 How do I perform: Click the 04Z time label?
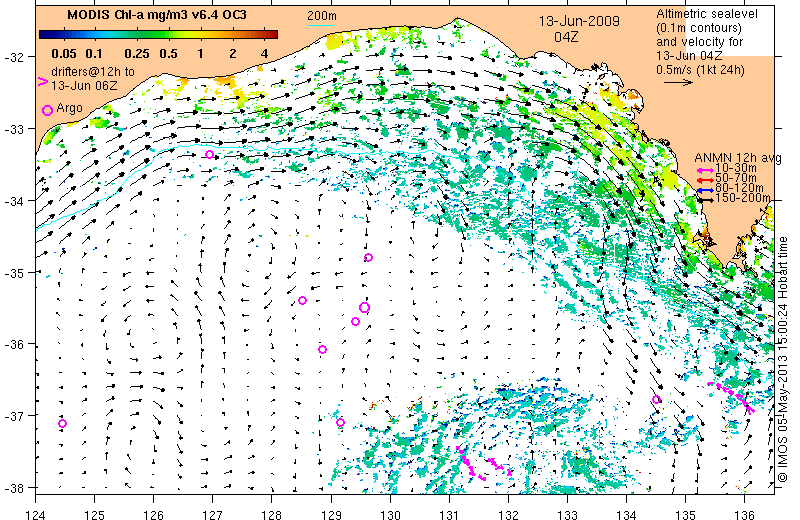[566, 37]
